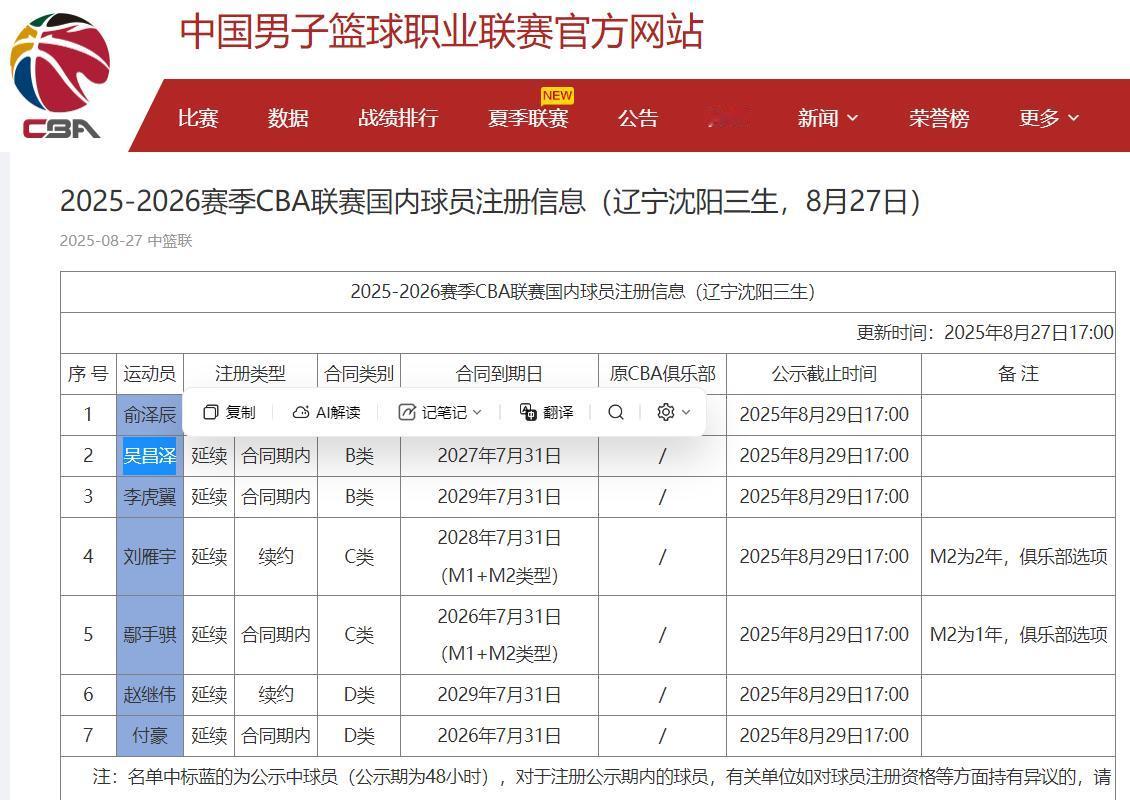Open the 数据 navigation tab

click(x=288, y=117)
